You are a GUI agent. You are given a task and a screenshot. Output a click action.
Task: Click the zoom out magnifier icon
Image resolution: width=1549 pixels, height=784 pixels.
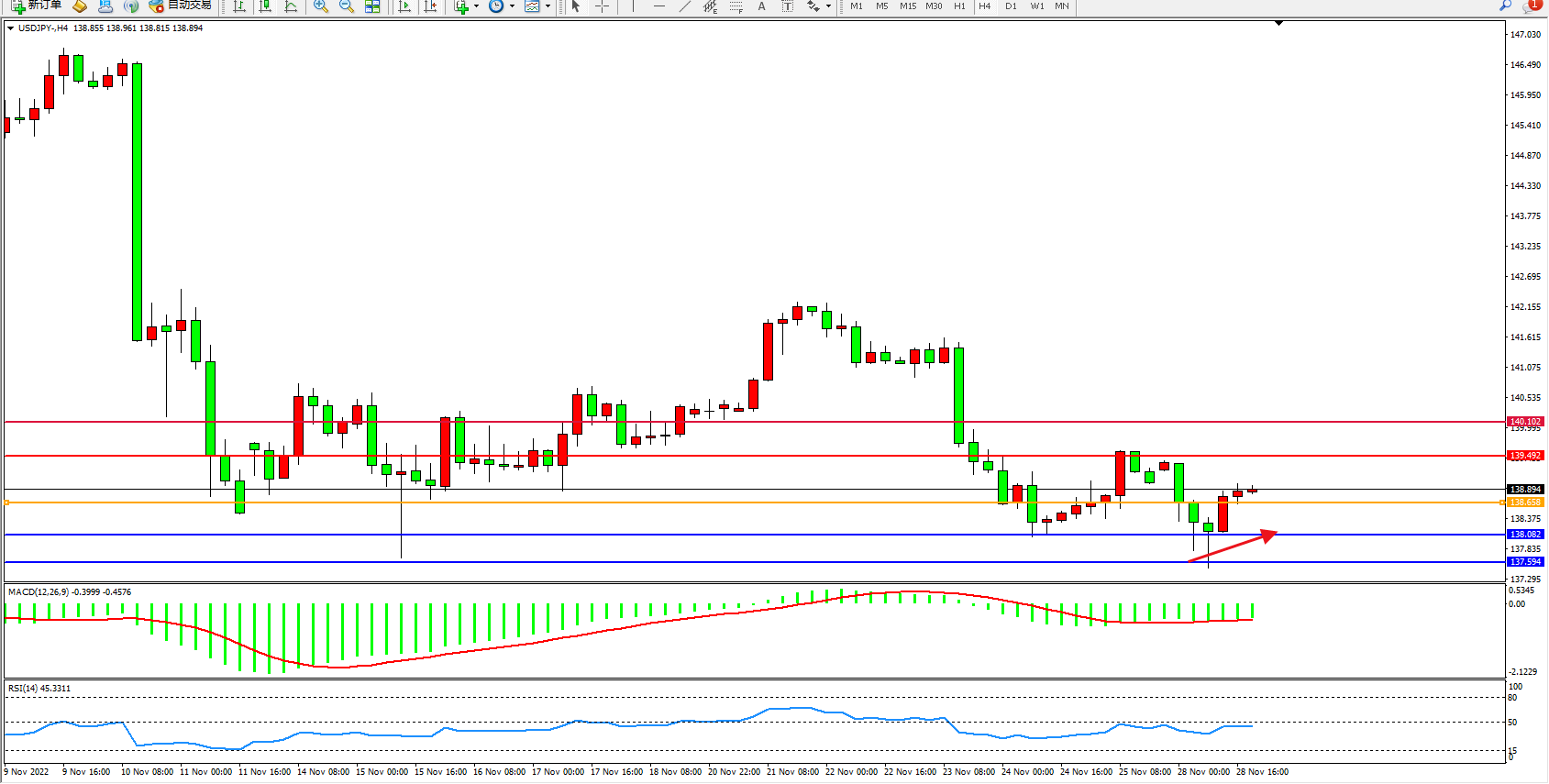346,6
